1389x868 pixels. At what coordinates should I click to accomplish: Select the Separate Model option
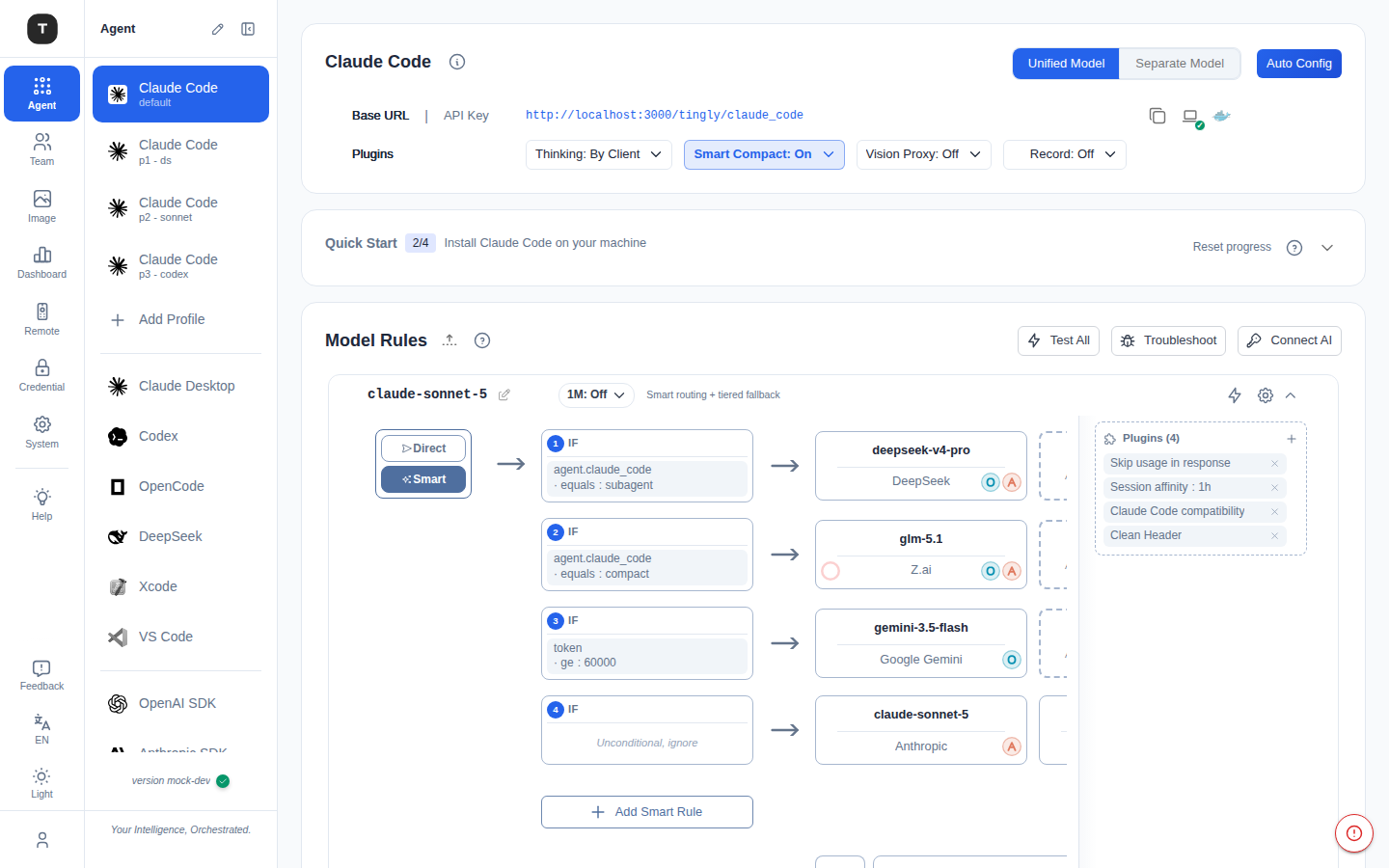[1180, 64]
